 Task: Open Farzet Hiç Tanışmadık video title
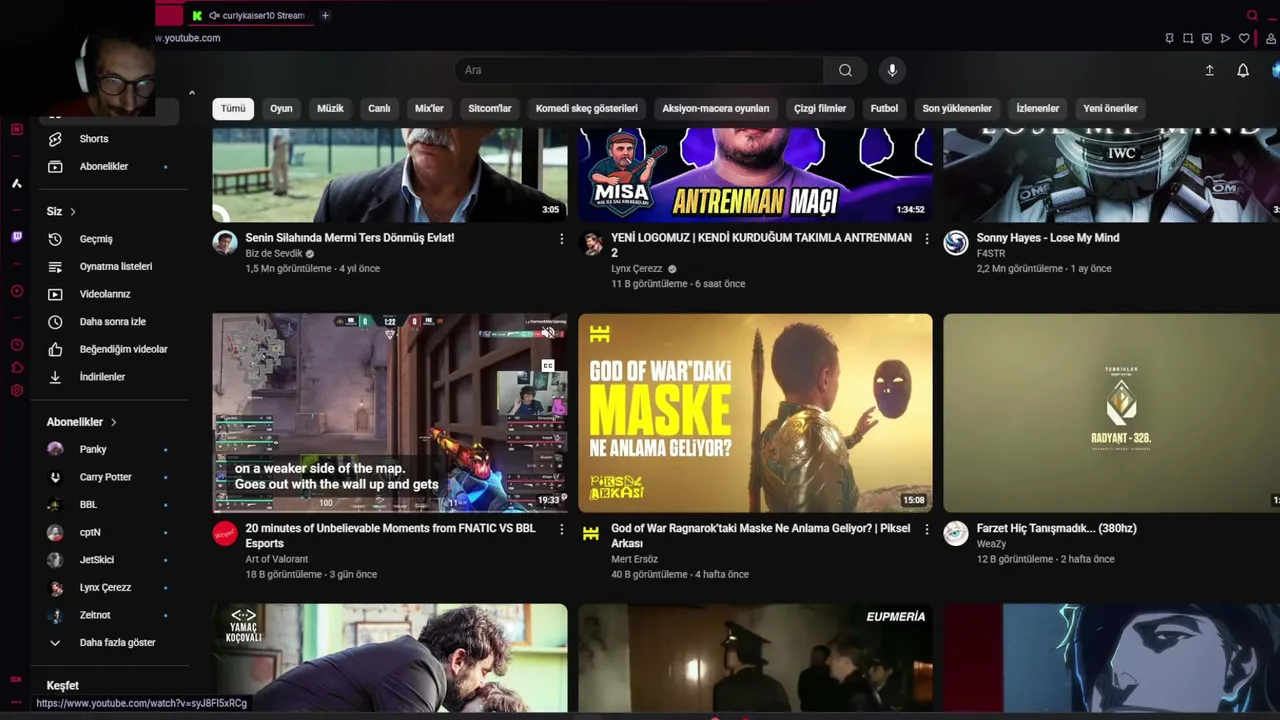point(1056,529)
